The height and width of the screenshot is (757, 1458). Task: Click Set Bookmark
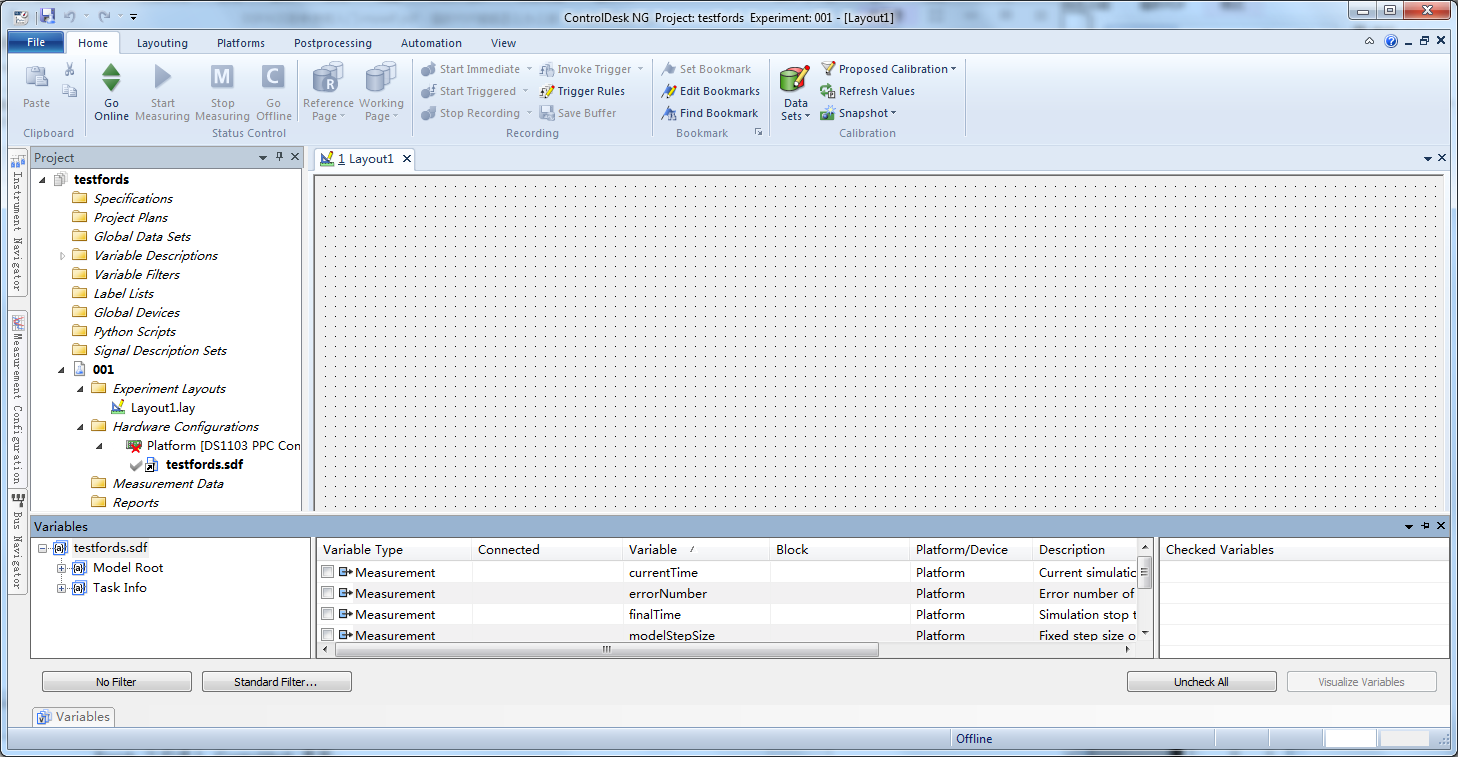click(x=706, y=69)
